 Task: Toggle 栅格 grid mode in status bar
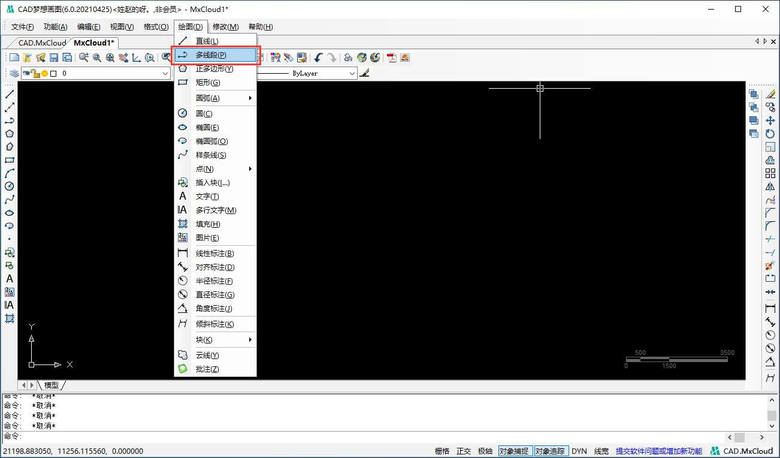point(442,451)
